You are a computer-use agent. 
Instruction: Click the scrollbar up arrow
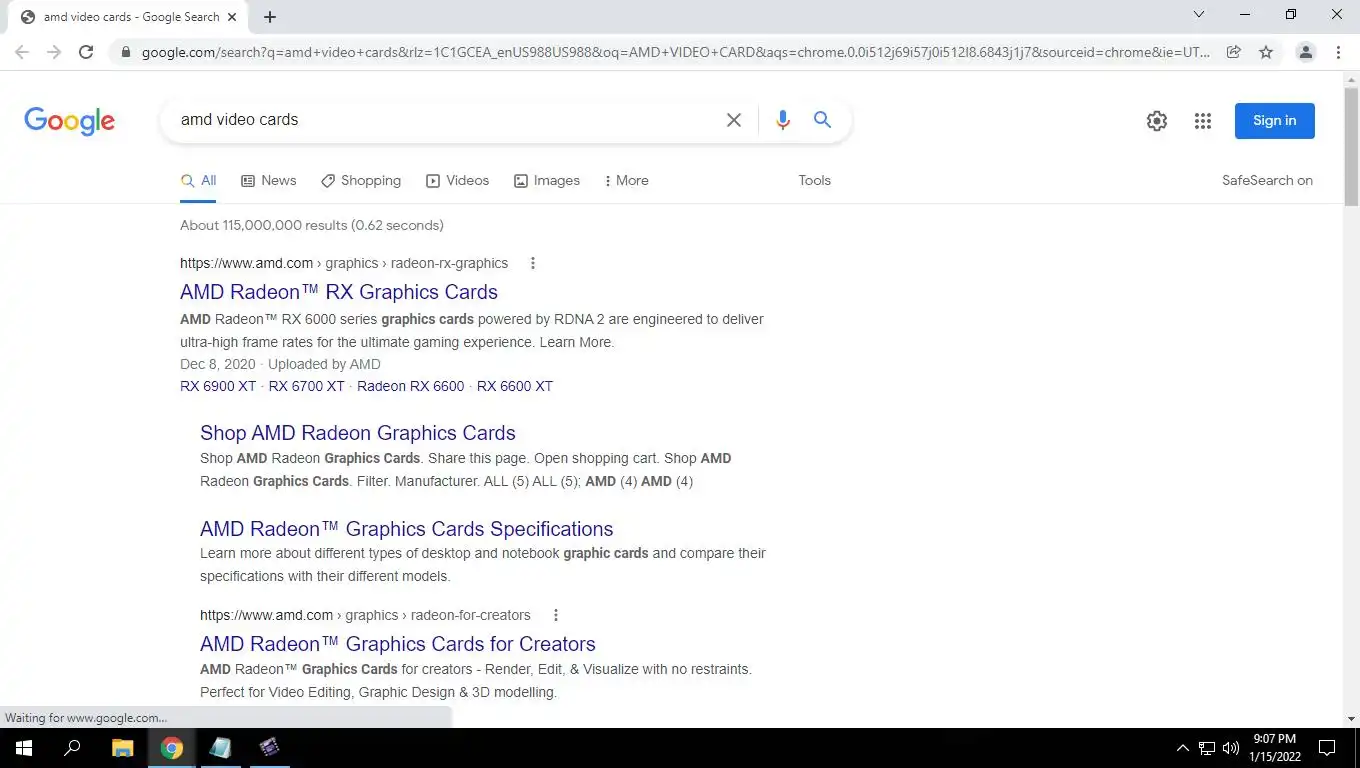1351,79
